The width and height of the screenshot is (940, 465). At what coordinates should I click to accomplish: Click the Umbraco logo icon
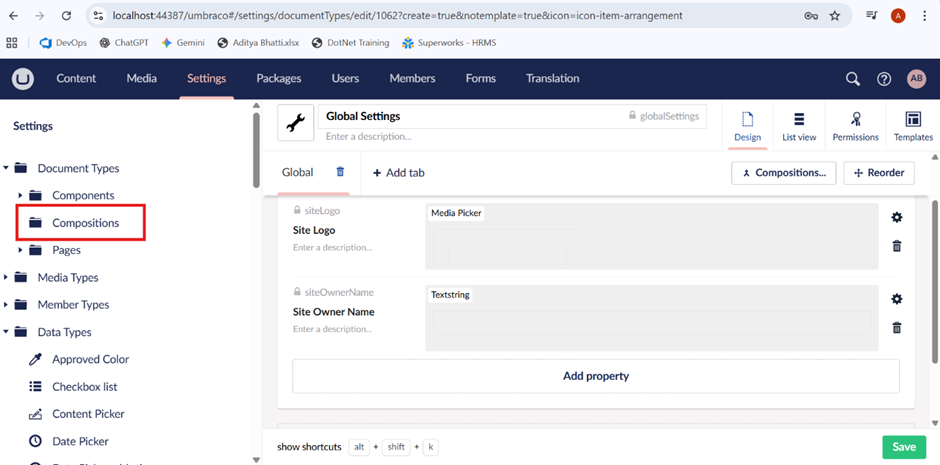click(x=22, y=79)
